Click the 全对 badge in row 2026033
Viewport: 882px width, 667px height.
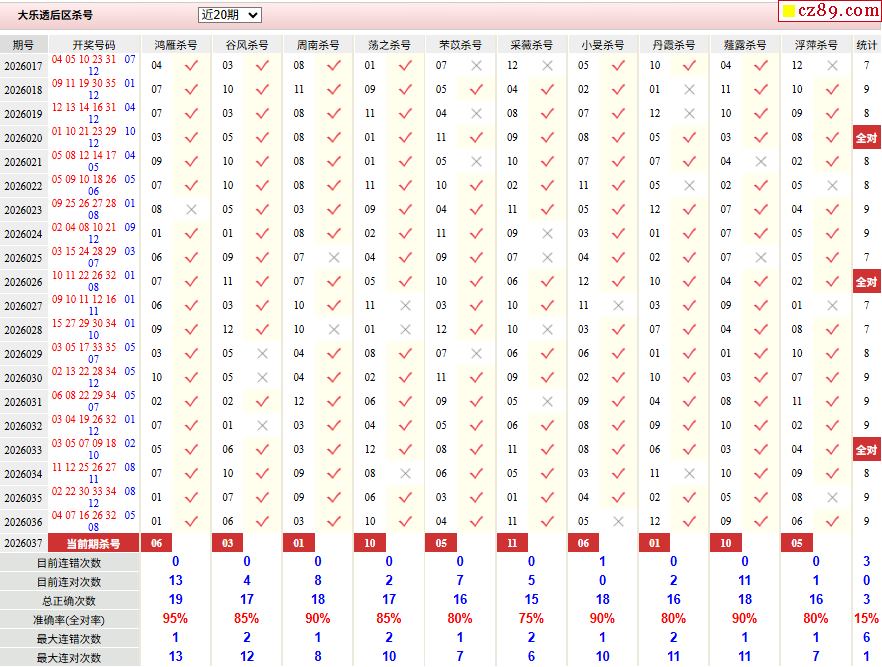[x=866, y=450]
